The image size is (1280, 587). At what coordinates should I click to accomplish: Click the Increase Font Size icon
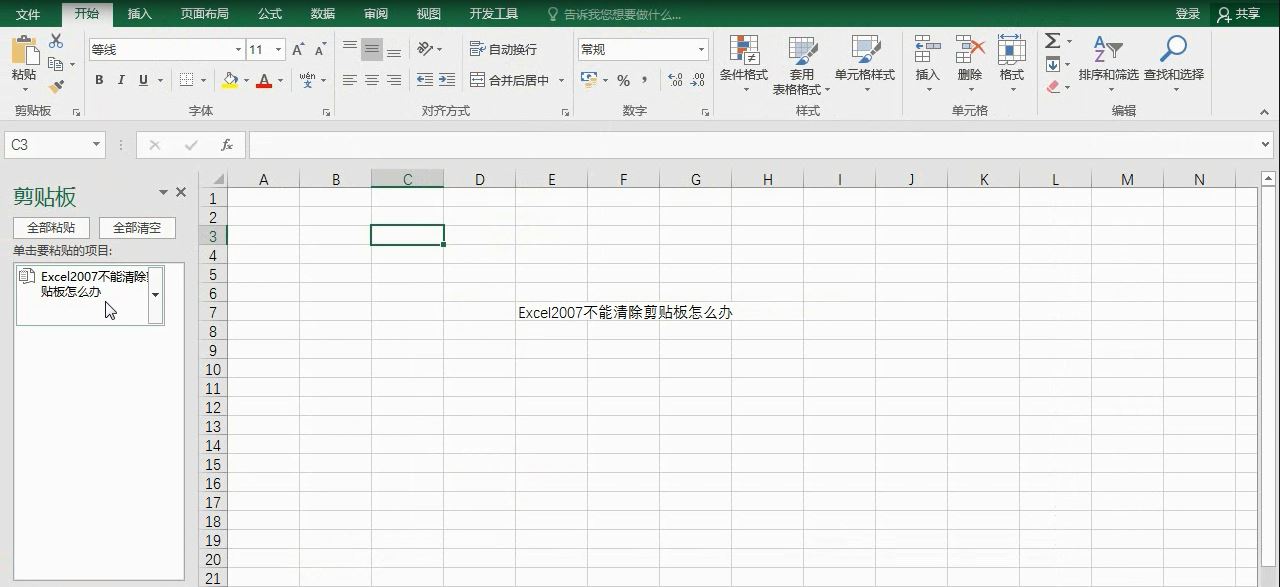pos(298,50)
